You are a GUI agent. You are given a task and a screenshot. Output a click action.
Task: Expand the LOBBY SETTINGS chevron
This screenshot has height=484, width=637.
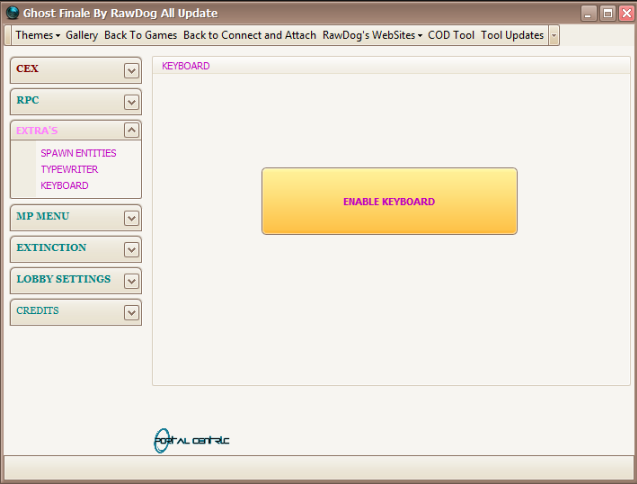tap(131, 281)
